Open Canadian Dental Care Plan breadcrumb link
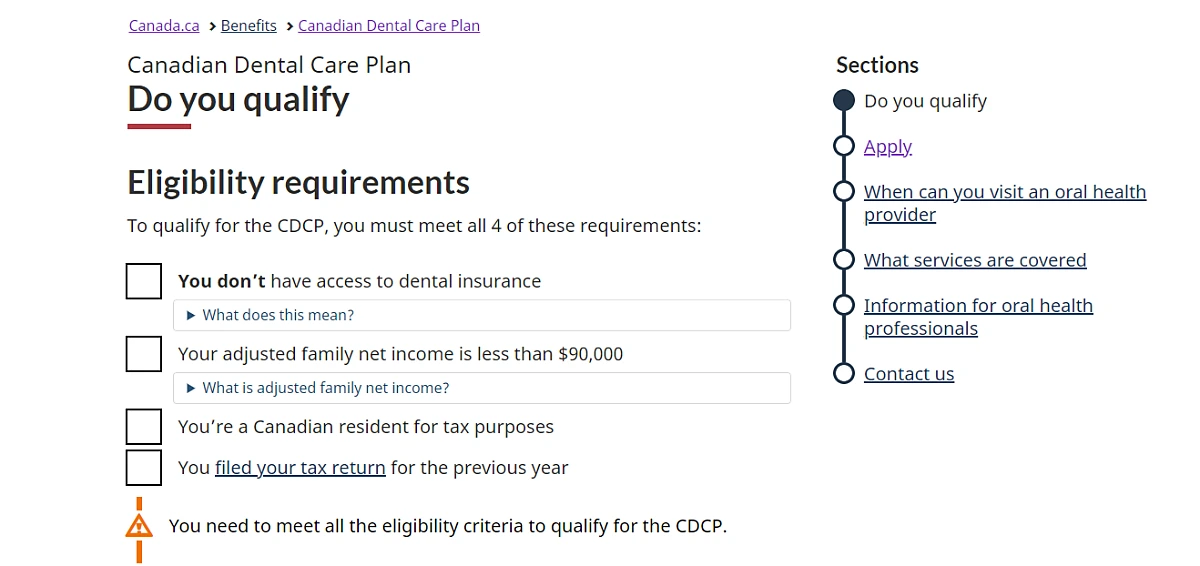The image size is (1200, 566). coord(389,26)
